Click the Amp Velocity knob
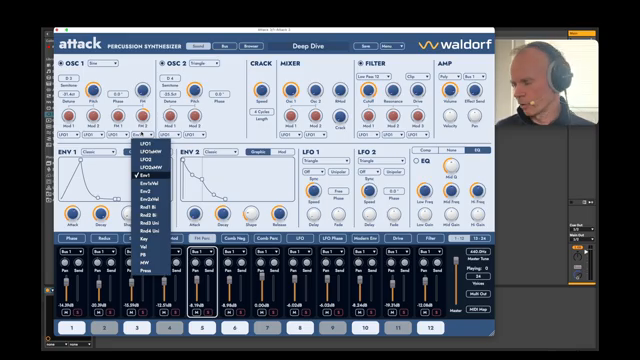Viewport: 640px width, 360px height. [x=450, y=116]
